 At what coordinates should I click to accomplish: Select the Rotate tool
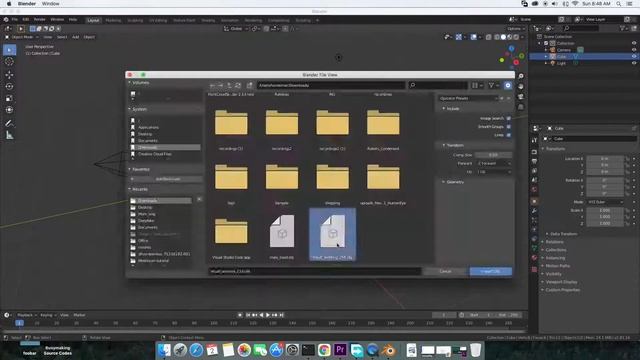tap(9, 87)
